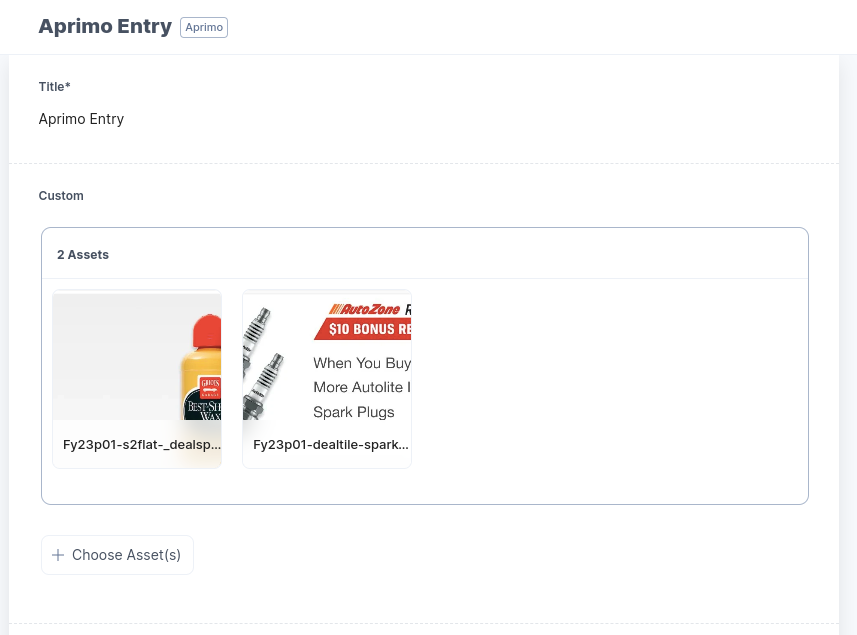This screenshot has width=857, height=635.
Task: Click the Aprimo badge next to the heading
Action: pyautogui.click(x=204, y=27)
